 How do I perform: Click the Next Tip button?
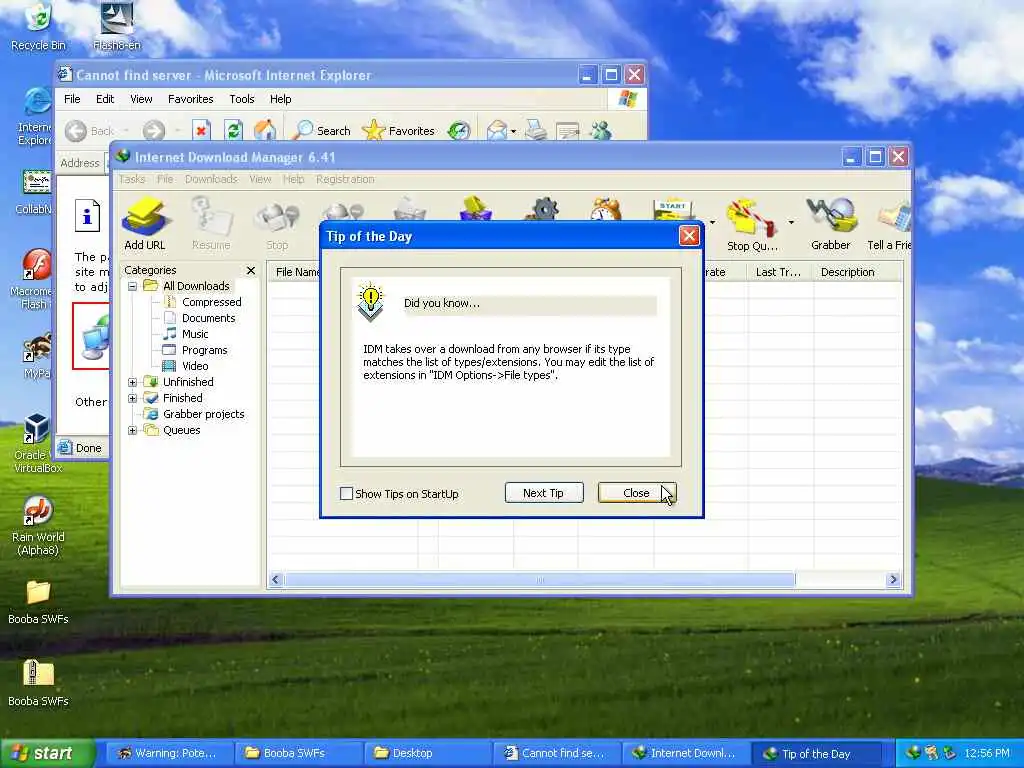544,493
